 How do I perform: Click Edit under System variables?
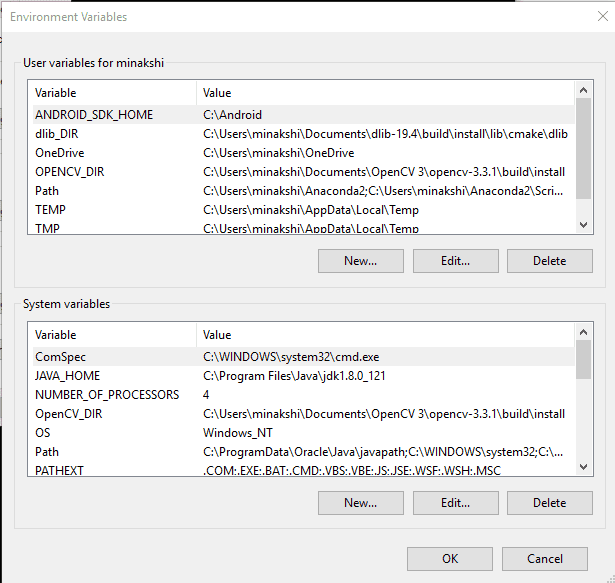(455, 503)
